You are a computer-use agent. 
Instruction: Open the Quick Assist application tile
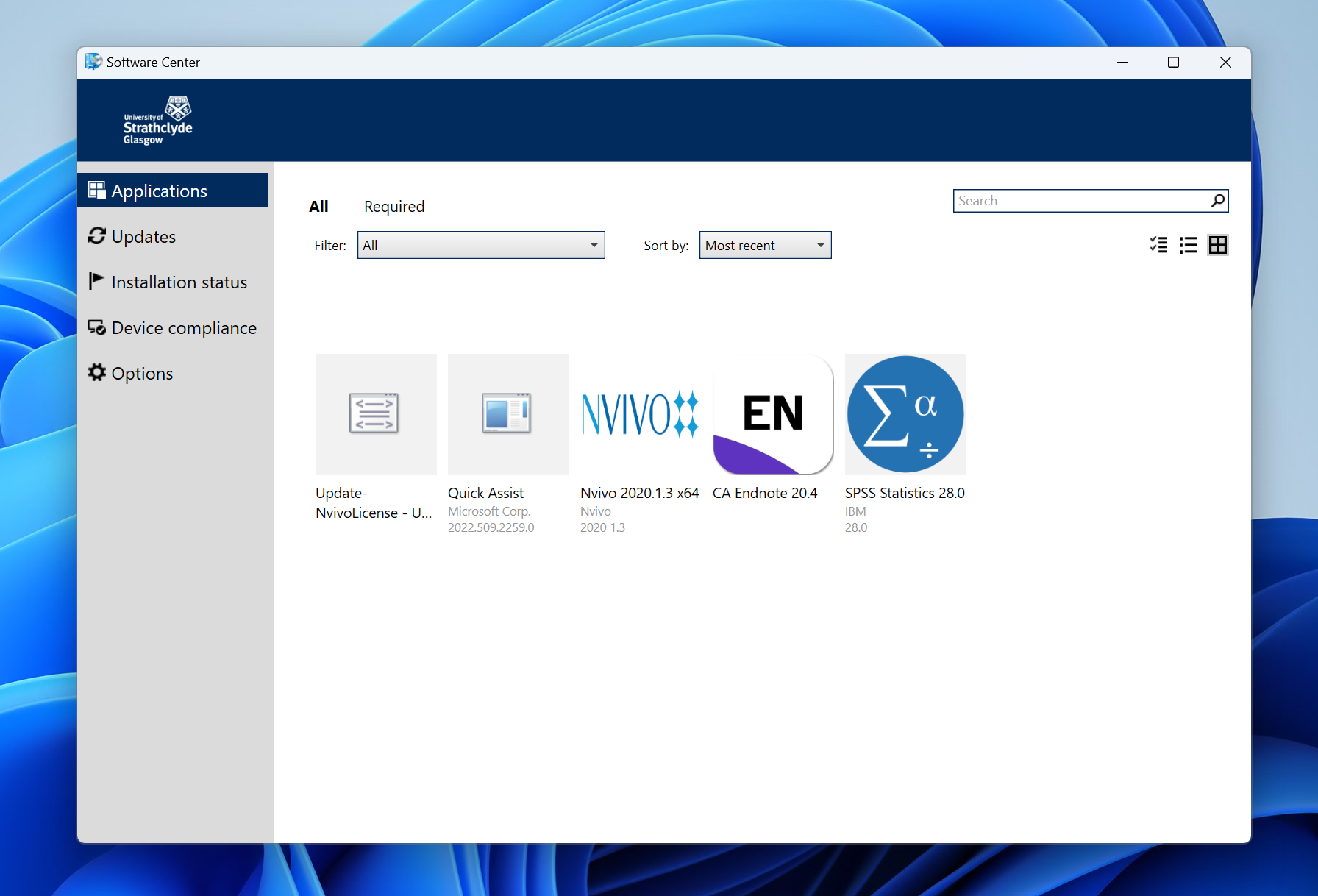pyautogui.click(x=507, y=414)
